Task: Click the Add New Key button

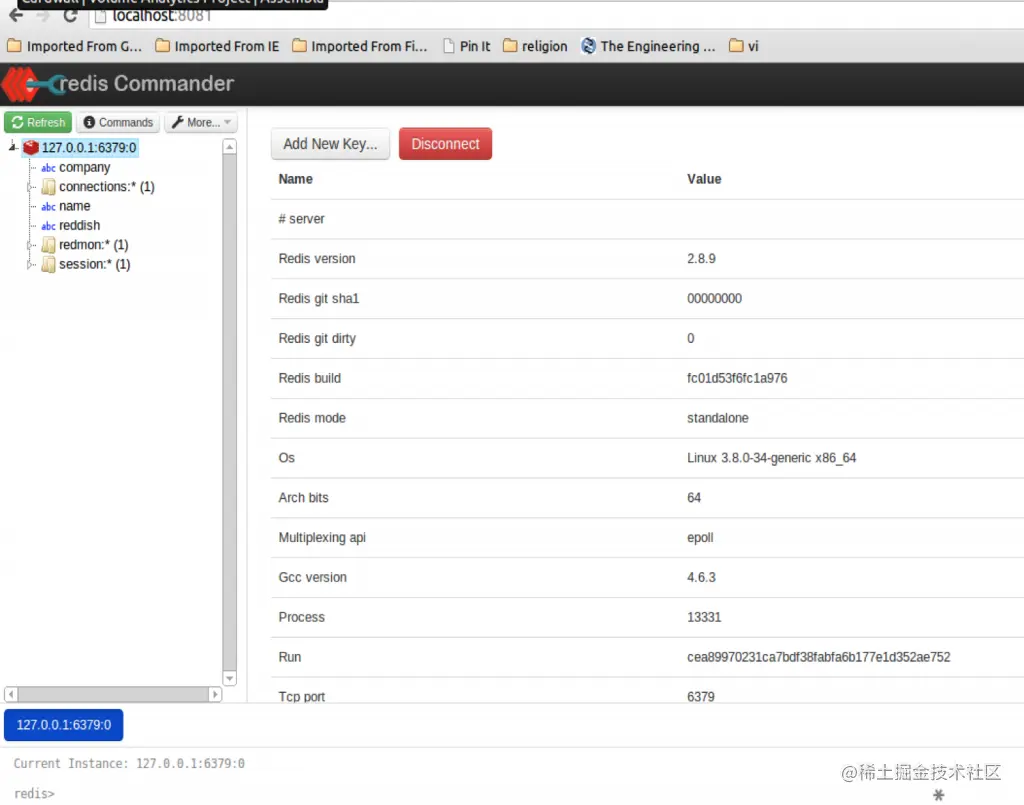Action: click(330, 143)
